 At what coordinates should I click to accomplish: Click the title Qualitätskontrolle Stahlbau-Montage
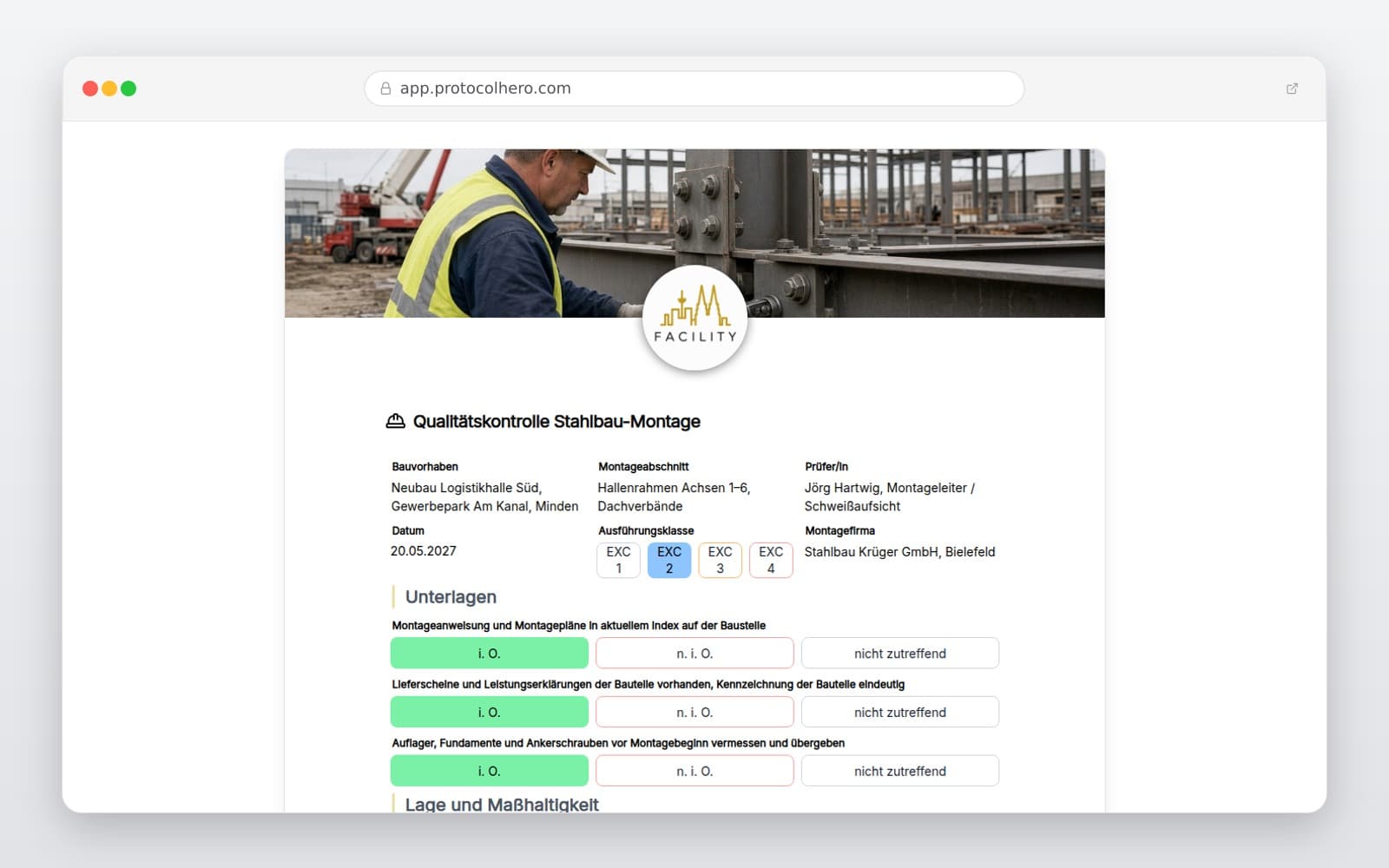(x=556, y=421)
